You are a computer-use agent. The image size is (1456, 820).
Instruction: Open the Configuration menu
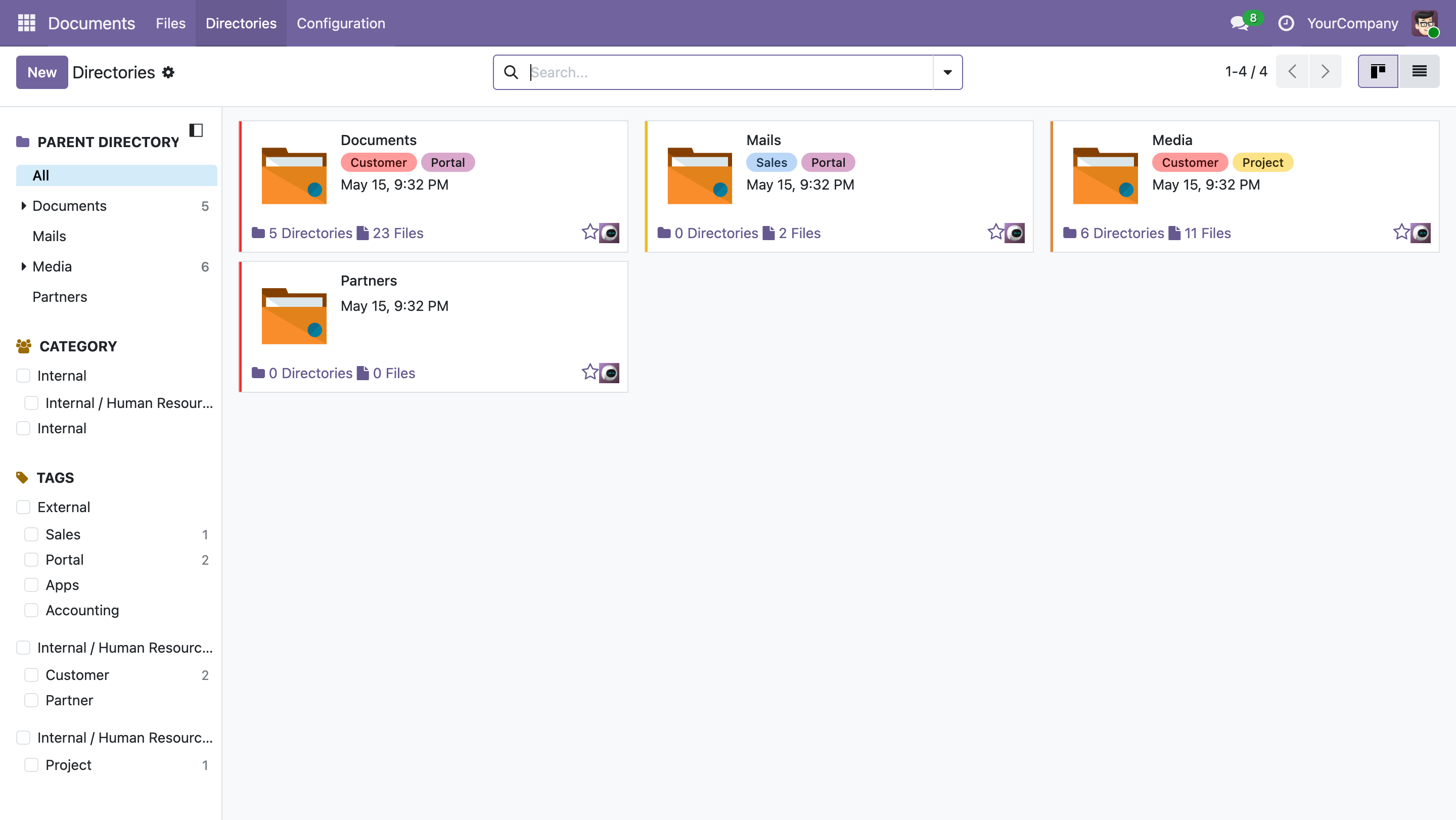tap(341, 23)
